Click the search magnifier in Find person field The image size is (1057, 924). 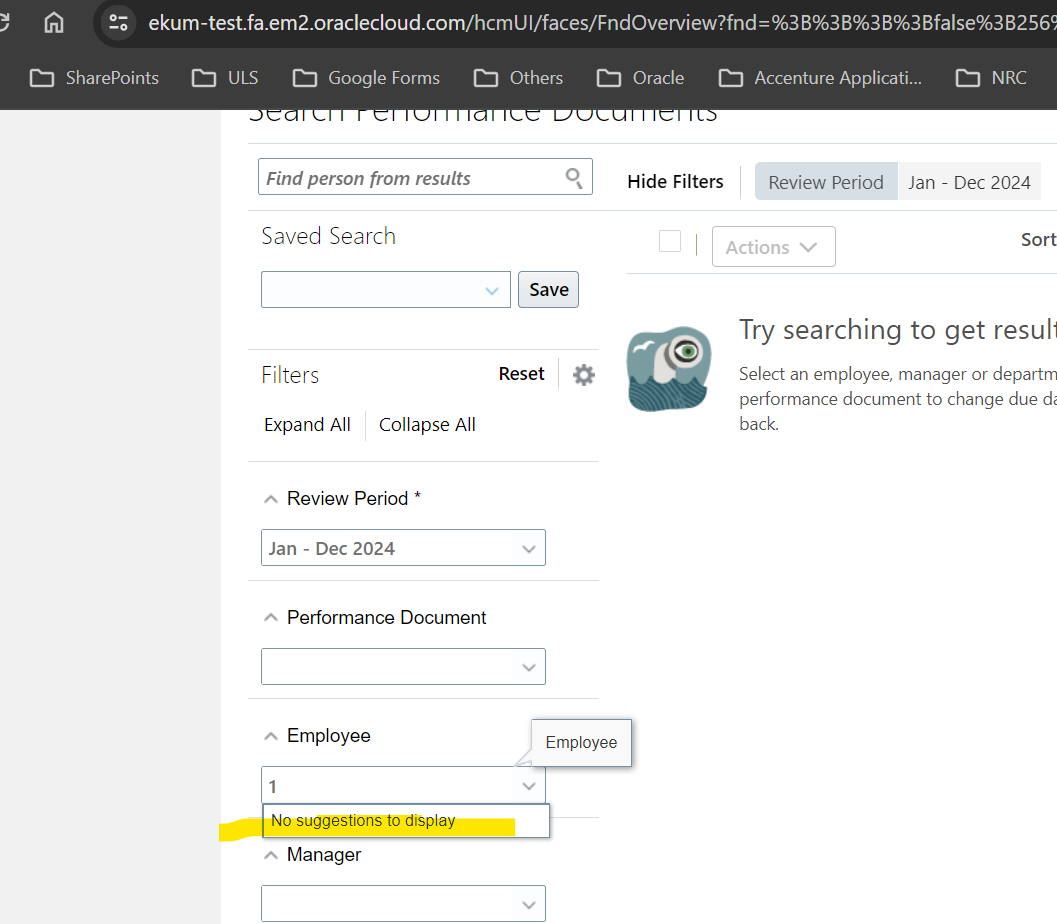point(573,177)
